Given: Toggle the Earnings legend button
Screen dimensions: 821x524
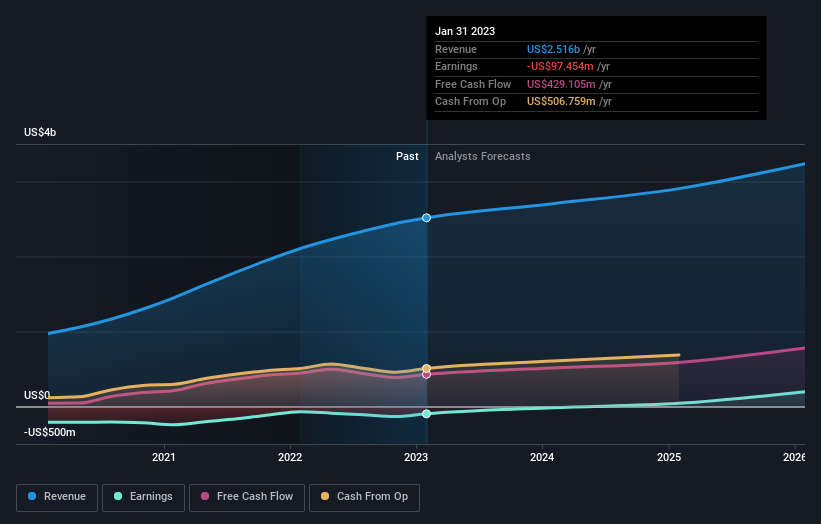Looking at the screenshot, I should [143, 497].
